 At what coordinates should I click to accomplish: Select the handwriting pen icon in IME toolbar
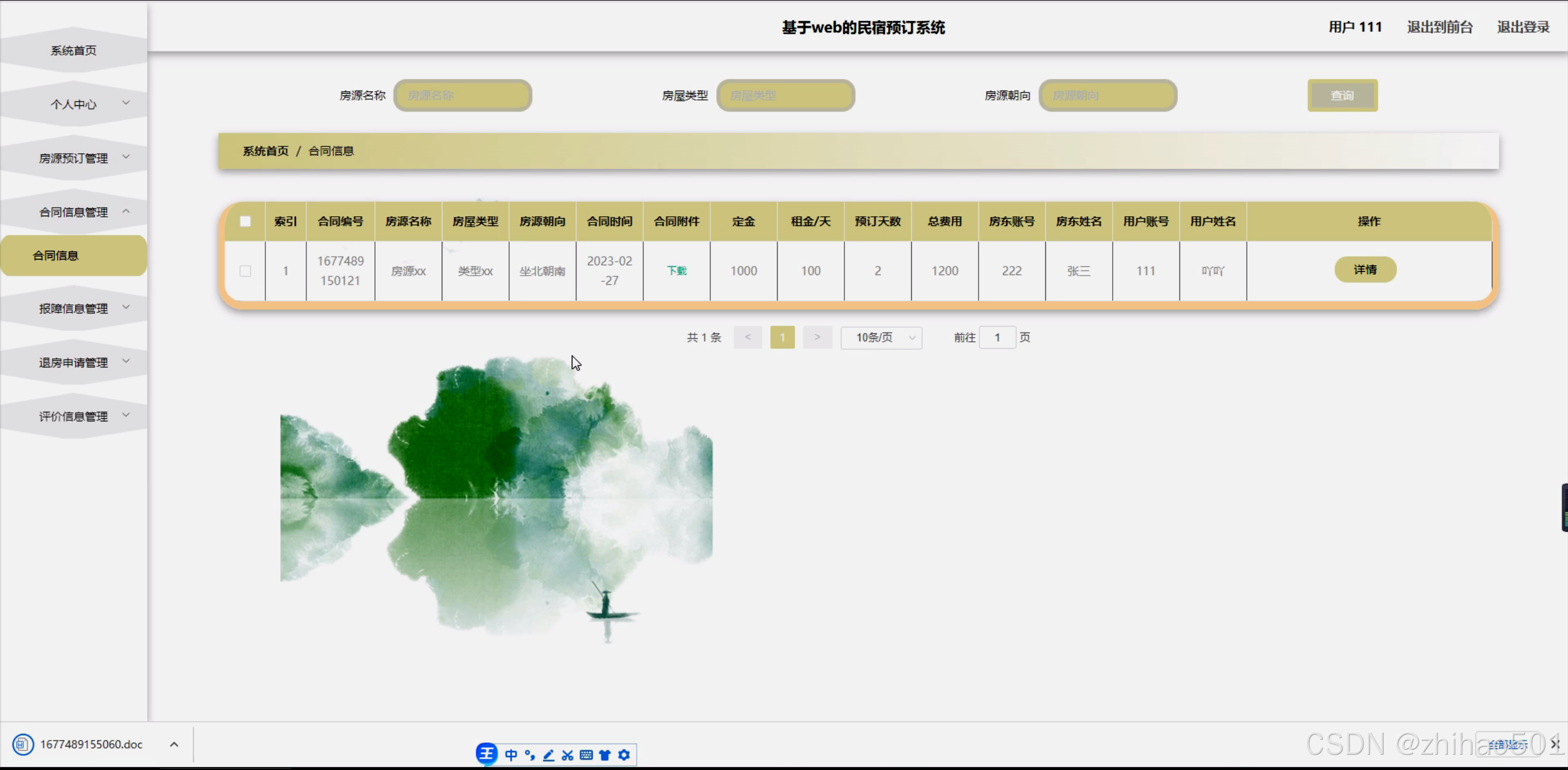click(548, 755)
